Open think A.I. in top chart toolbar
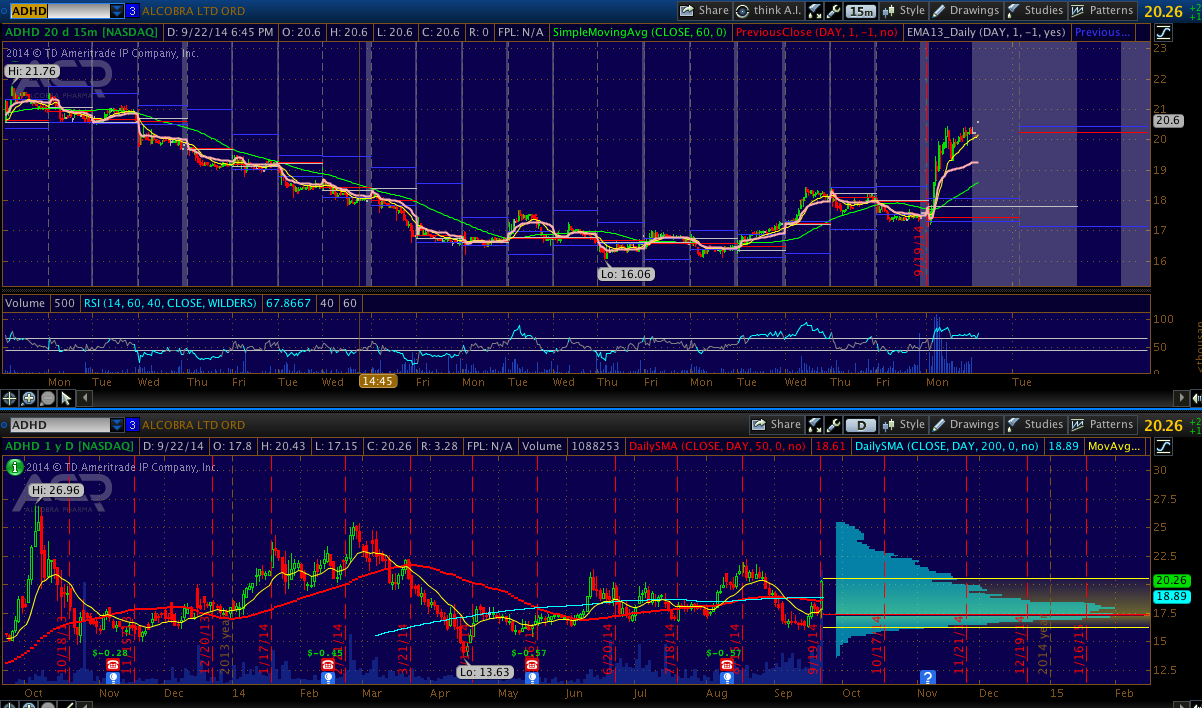Screen dimensions: 1202x708 771,11
